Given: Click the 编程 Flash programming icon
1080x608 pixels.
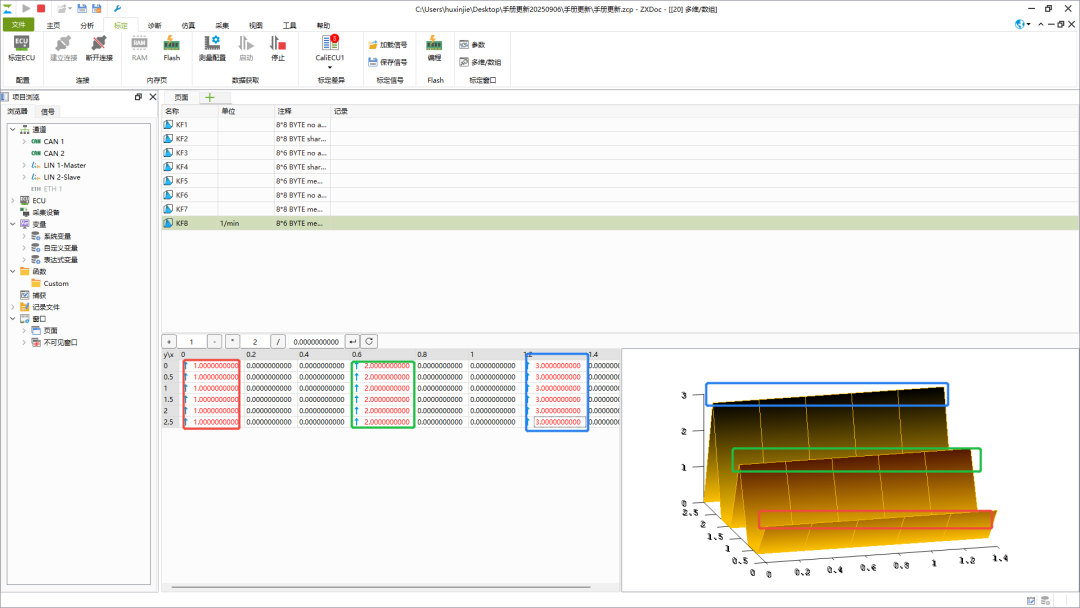Looking at the screenshot, I should (x=435, y=47).
